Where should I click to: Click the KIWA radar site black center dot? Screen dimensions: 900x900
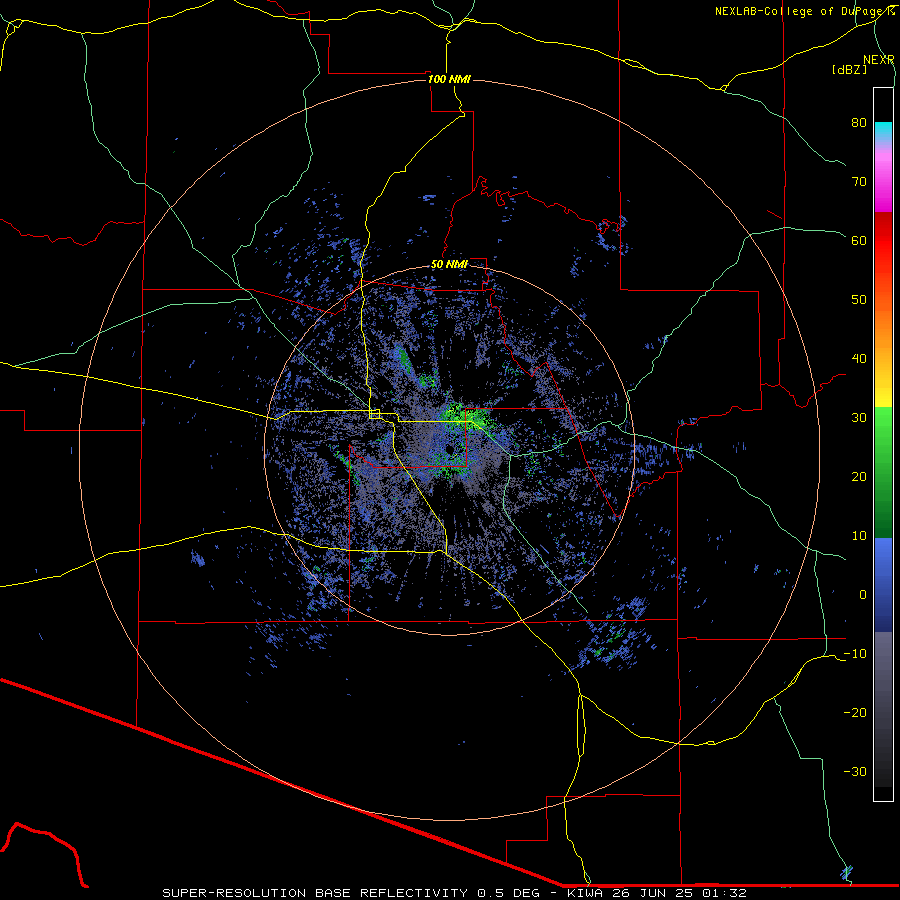[x=450, y=449]
